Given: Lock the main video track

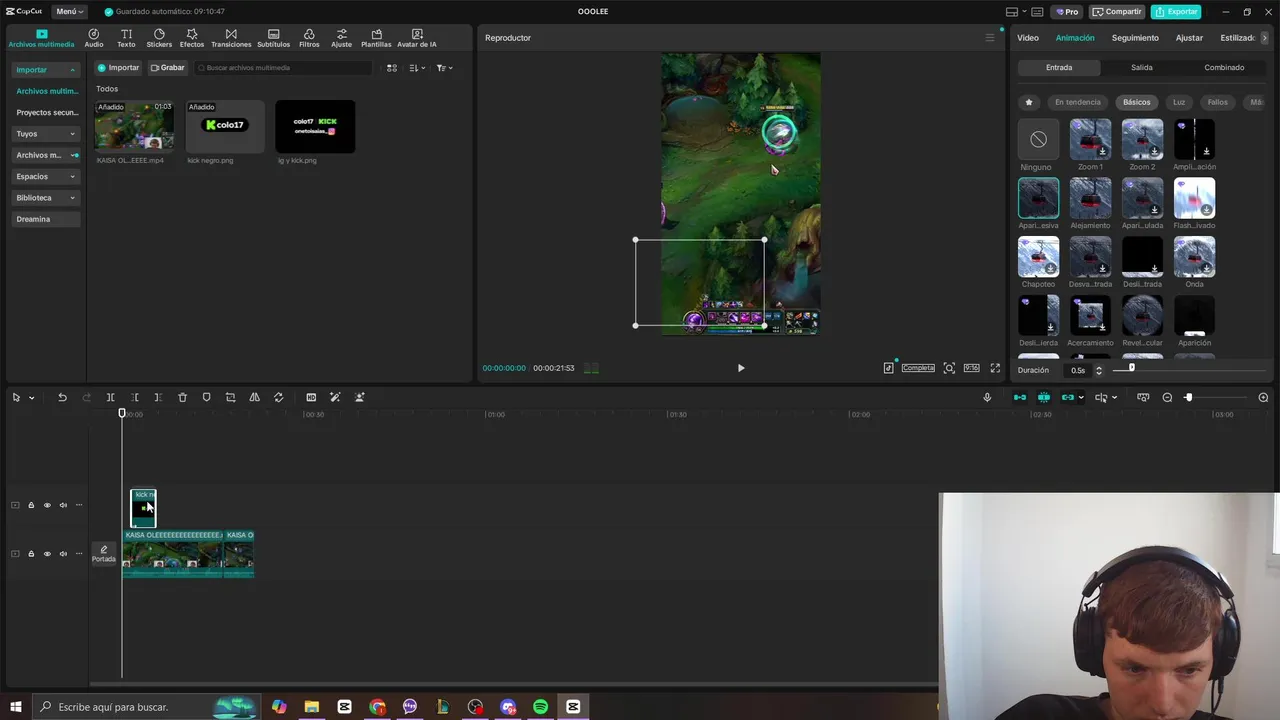Looking at the screenshot, I should tap(31, 554).
